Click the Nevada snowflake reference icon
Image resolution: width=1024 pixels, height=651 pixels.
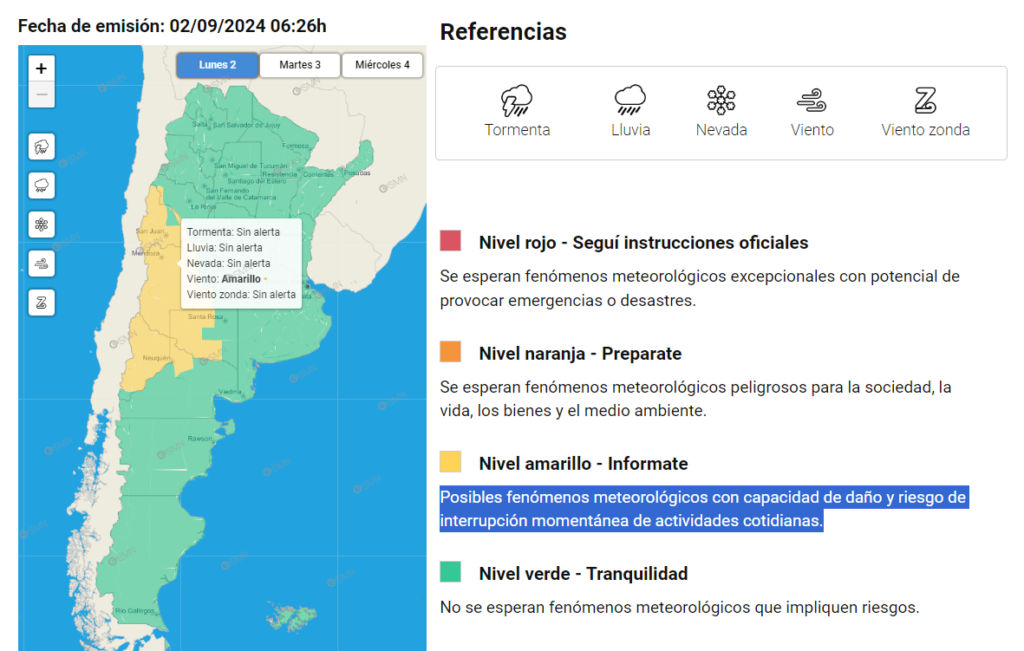pyautogui.click(x=721, y=100)
